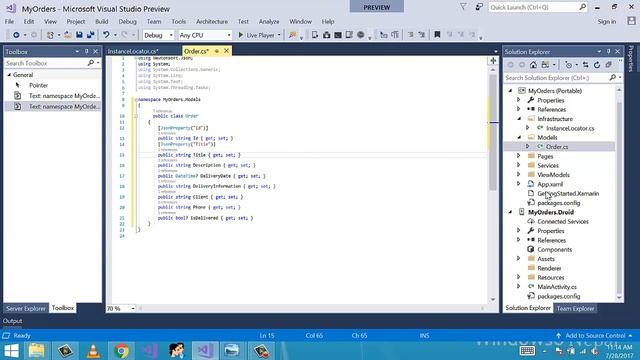Select MainActivity.cs in Solution Explorer

pos(557,287)
